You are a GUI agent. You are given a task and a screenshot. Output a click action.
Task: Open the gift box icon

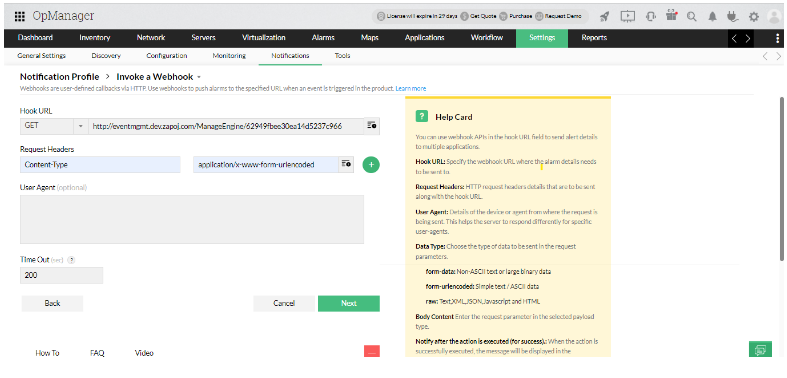tap(672, 16)
